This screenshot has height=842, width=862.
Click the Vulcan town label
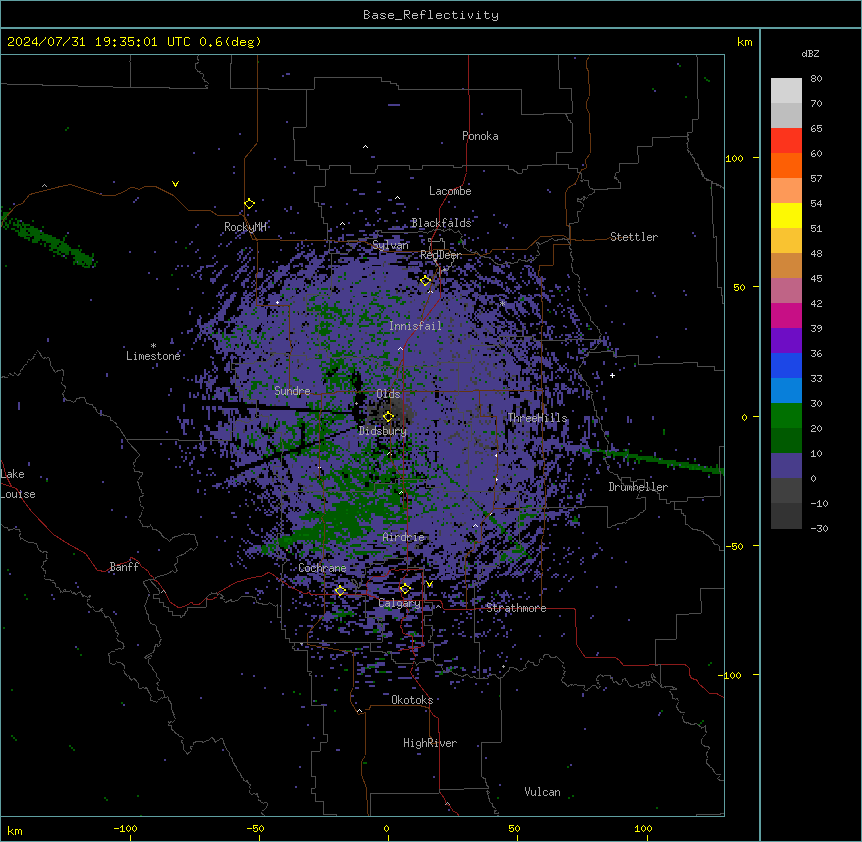click(542, 792)
